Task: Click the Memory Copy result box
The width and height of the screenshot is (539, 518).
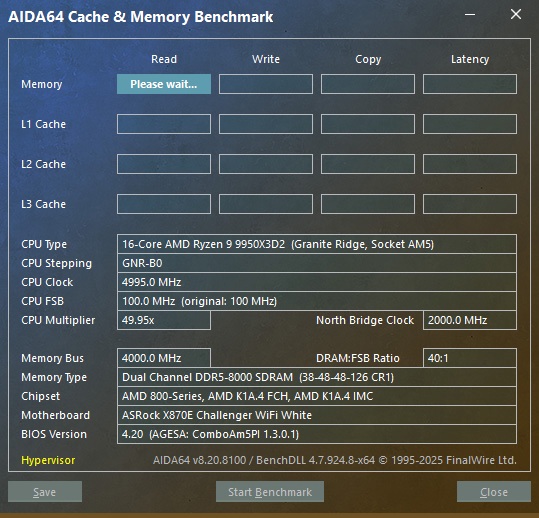Action: tap(368, 84)
